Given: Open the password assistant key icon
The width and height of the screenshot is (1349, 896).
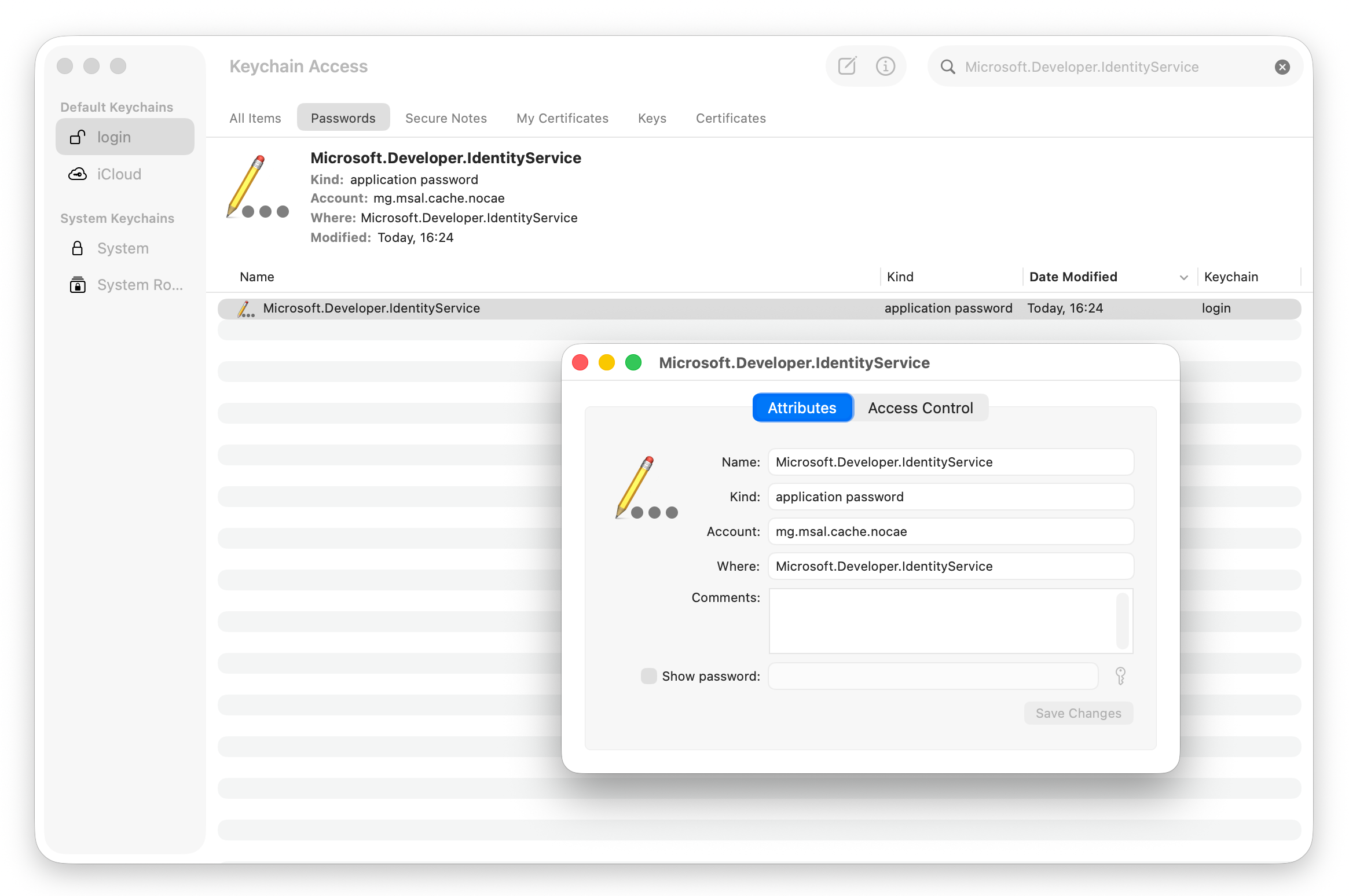Looking at the screenshot, I should (x=1120, y=676).
